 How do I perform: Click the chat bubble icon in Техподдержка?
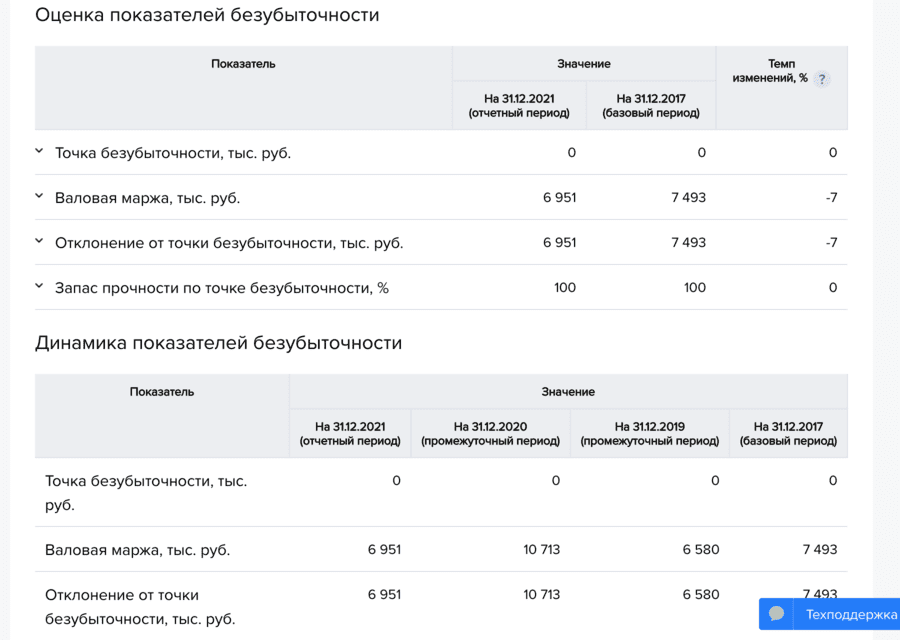(x=777, y=614)
